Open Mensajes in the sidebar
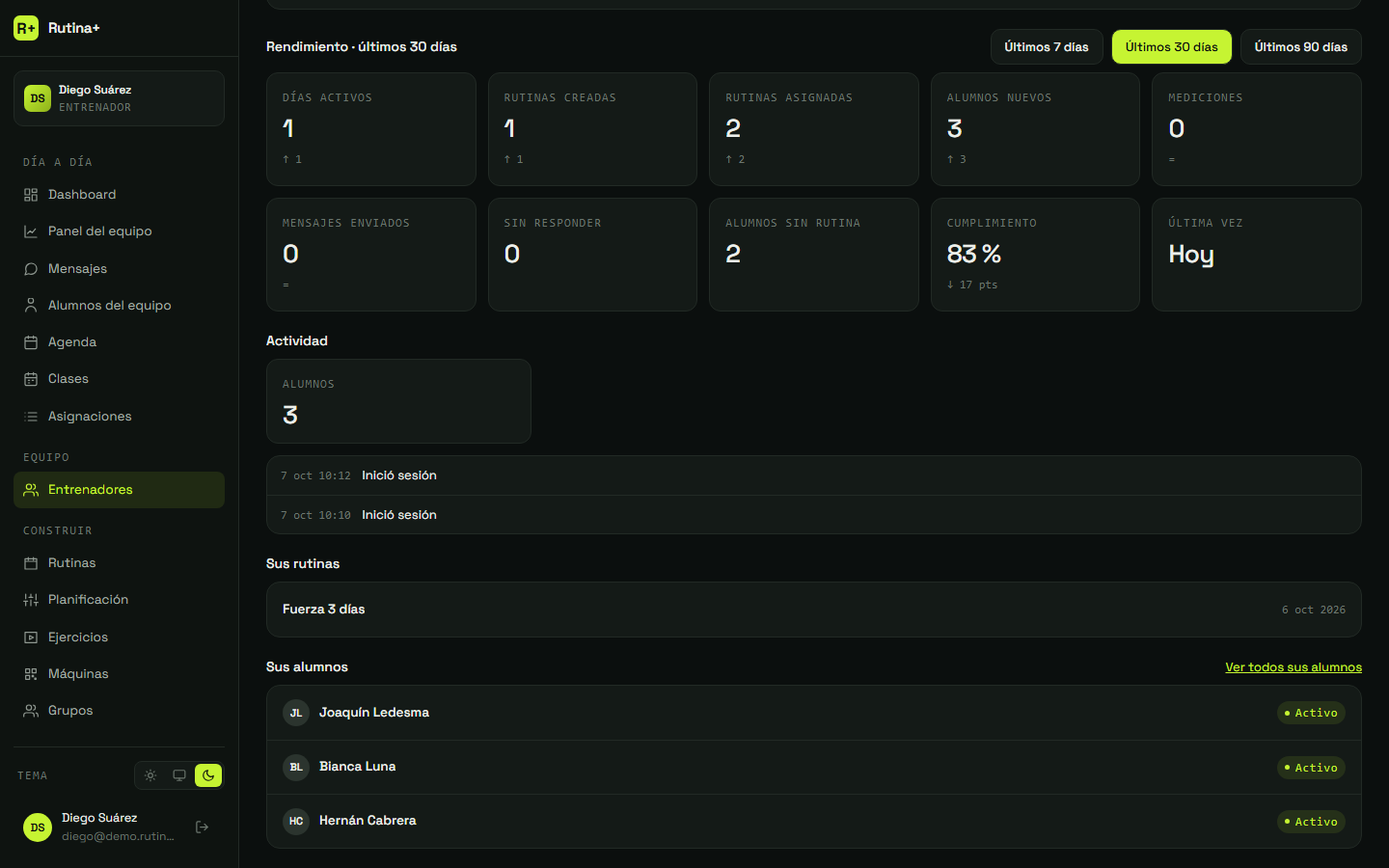This screenshot has width=1389, height=868. (119, 269)
